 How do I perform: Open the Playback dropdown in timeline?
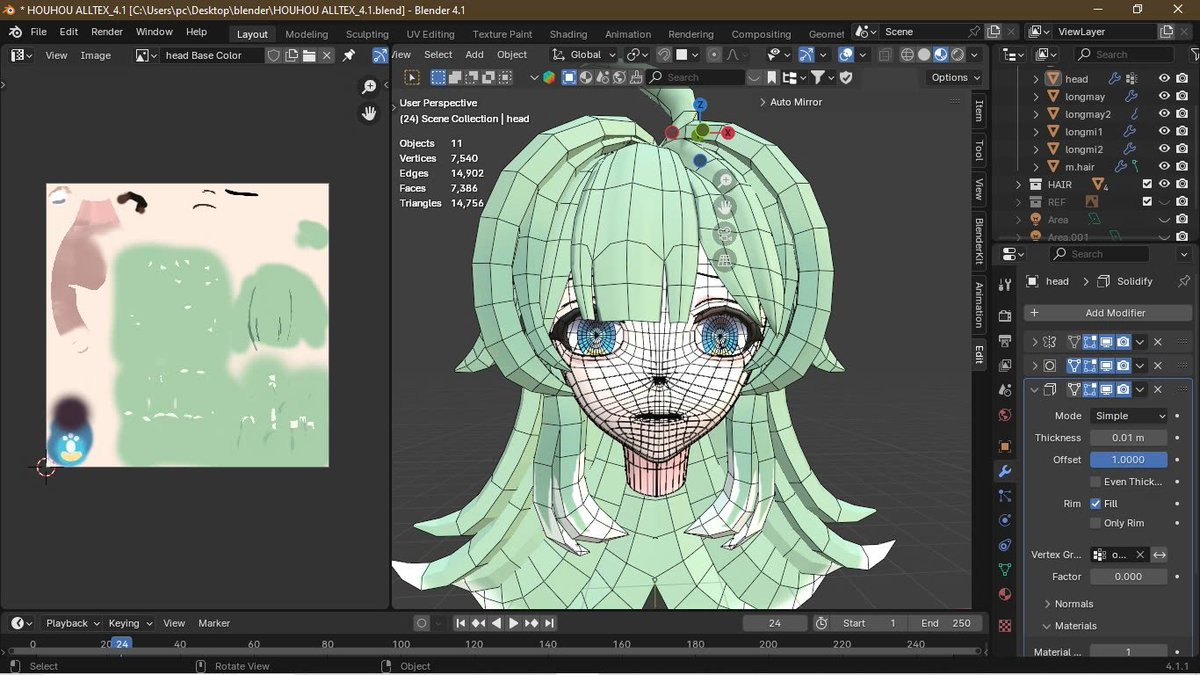72,623
